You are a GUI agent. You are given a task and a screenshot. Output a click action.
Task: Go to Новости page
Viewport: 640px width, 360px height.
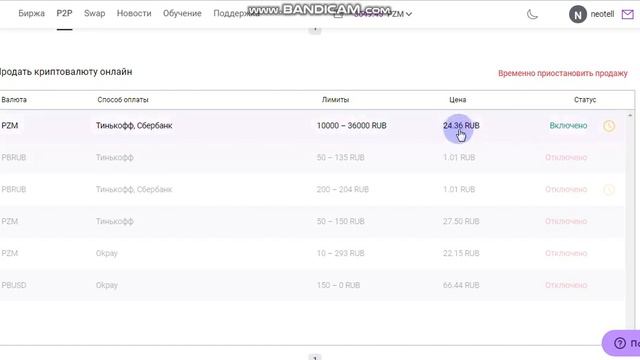point(134,13)
